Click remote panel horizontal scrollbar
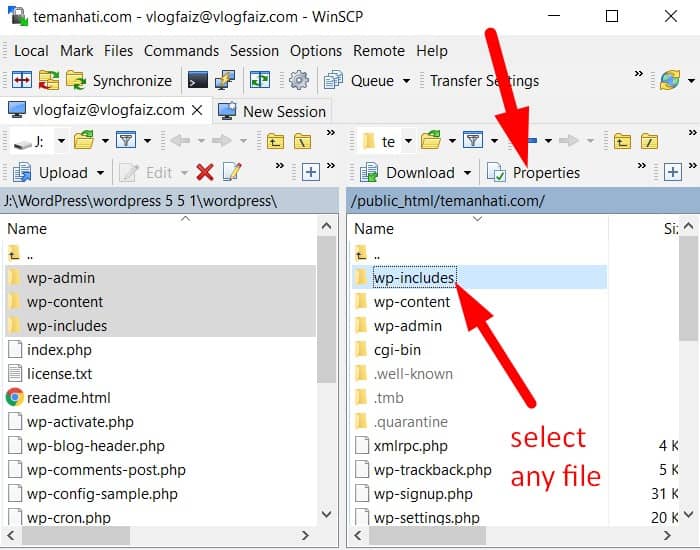The height and width of the screenshot is (550, 700). [427, 535]
